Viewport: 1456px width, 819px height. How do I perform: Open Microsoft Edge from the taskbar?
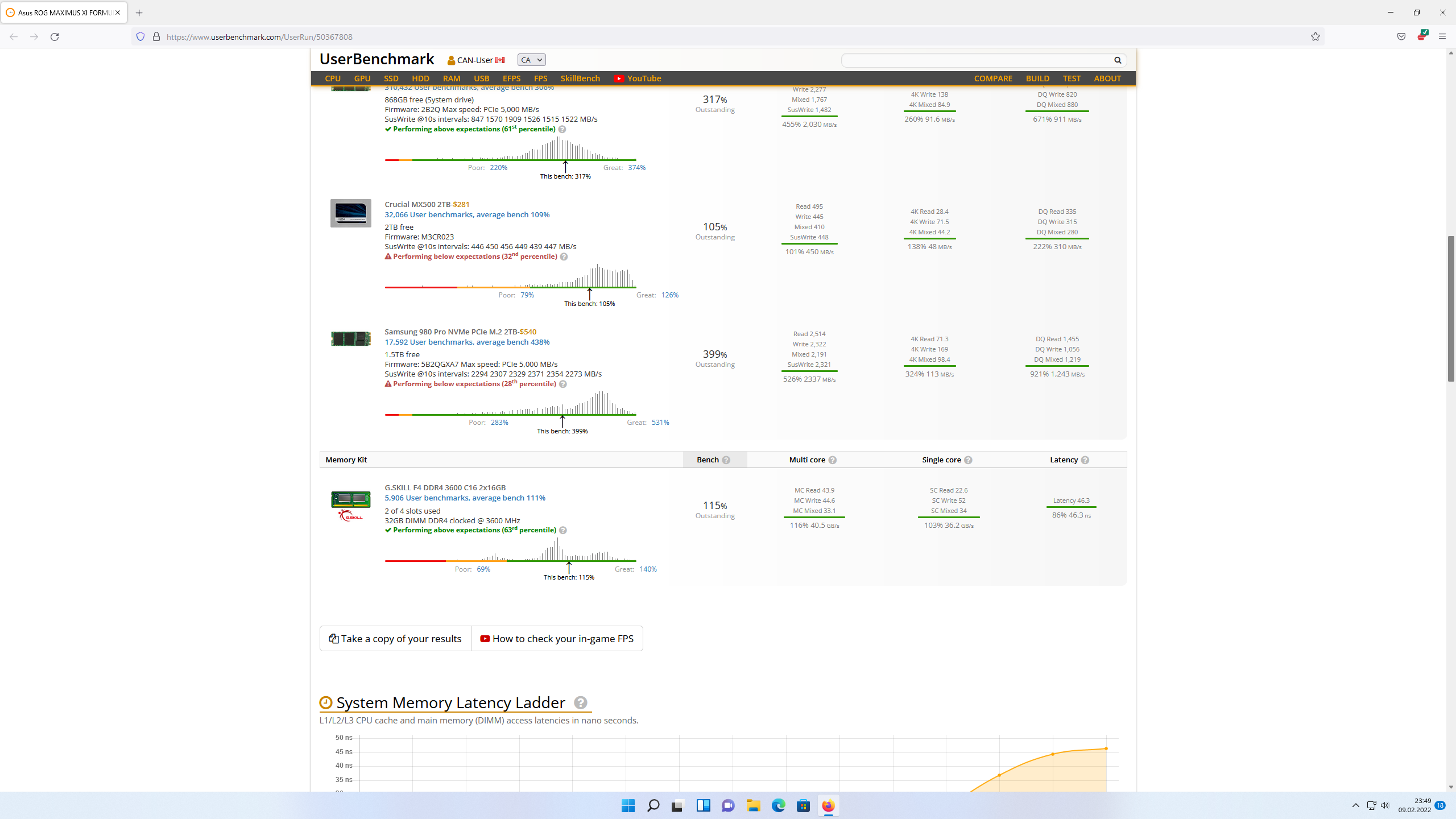click(x=778, y=805)
